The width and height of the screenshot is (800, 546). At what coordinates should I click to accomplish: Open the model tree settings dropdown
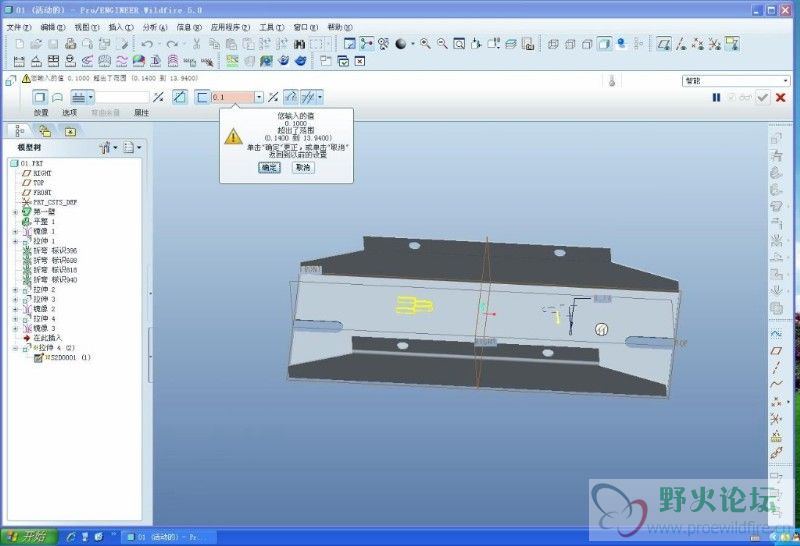[108, 148]
